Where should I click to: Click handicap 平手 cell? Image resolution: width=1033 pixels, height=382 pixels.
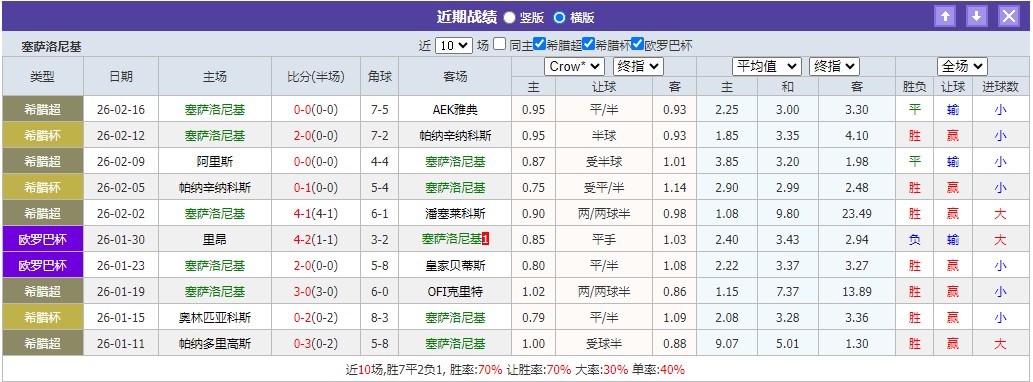(x=604, y=239)
